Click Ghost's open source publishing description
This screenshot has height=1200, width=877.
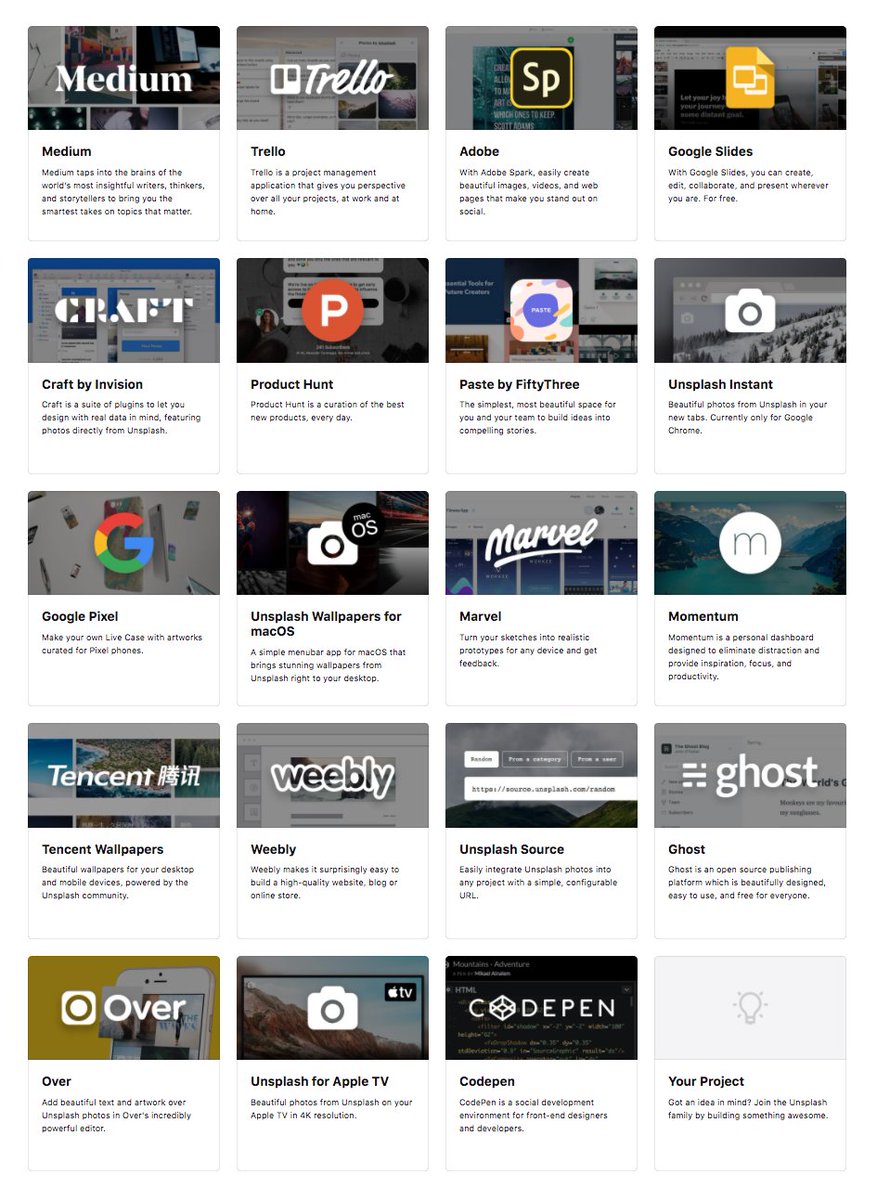point(748,883)
